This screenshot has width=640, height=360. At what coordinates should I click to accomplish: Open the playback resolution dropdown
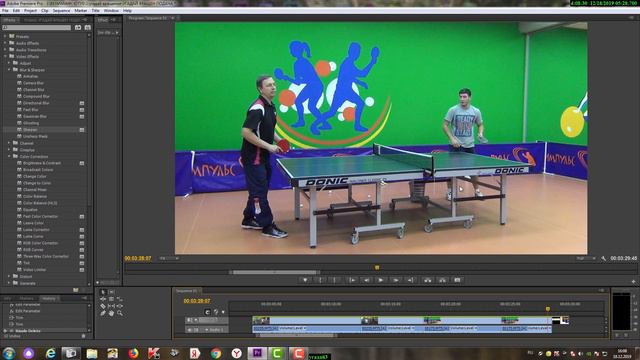point(586,258)
